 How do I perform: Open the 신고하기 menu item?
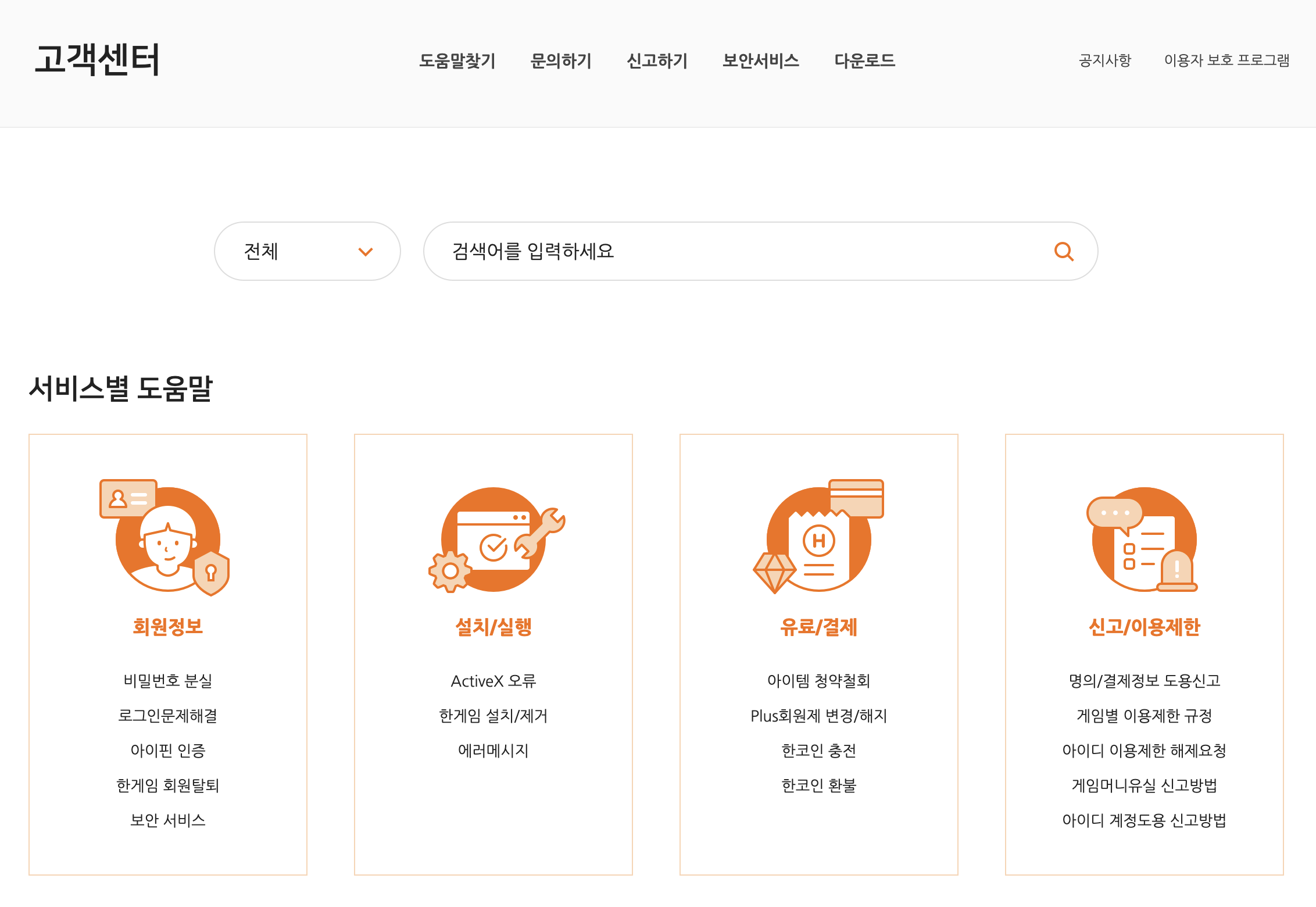pos(657,60)
